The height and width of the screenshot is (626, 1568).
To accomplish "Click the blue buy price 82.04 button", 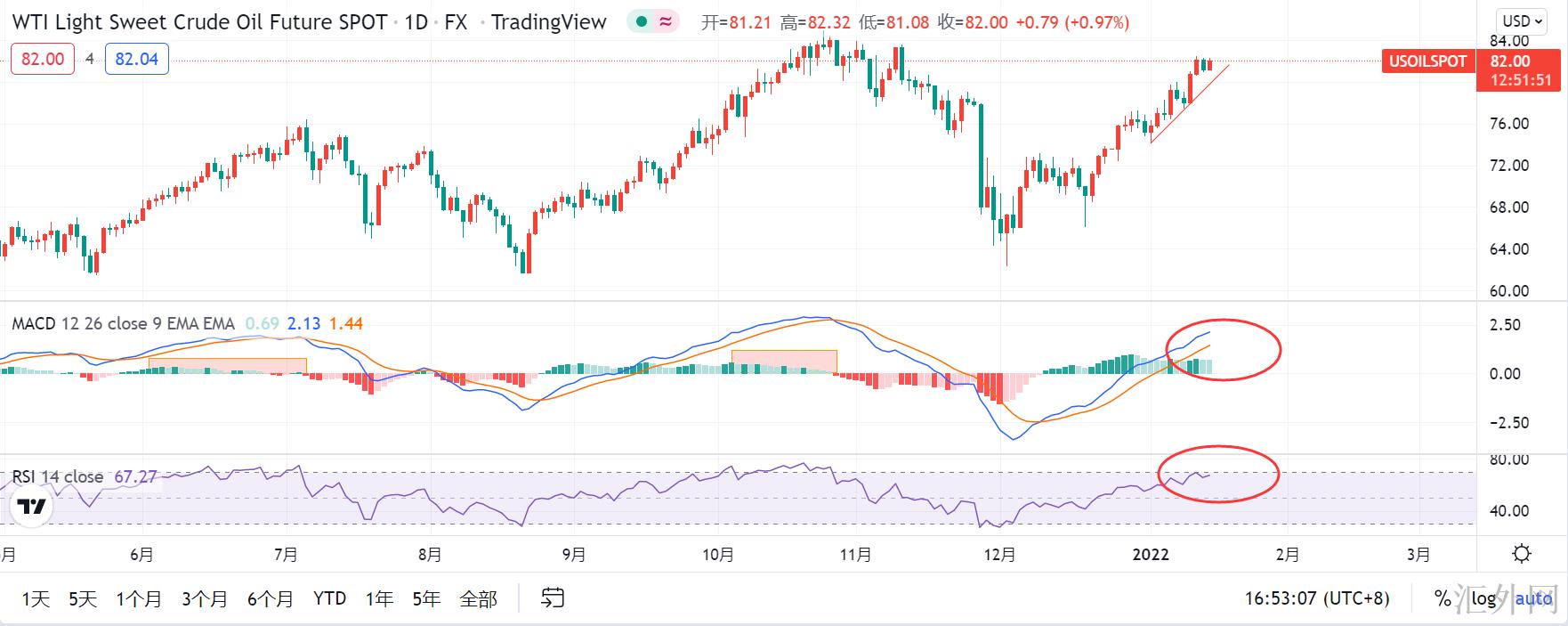I will click(136, 60).
